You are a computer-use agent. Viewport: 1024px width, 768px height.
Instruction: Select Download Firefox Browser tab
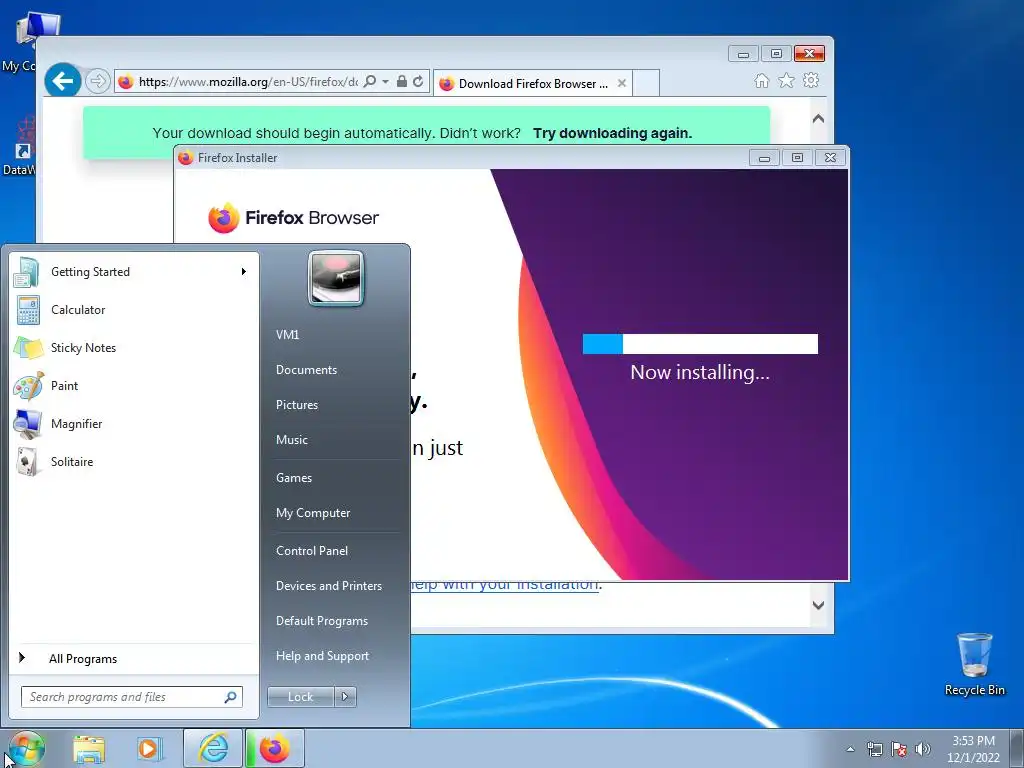point(532,84)
